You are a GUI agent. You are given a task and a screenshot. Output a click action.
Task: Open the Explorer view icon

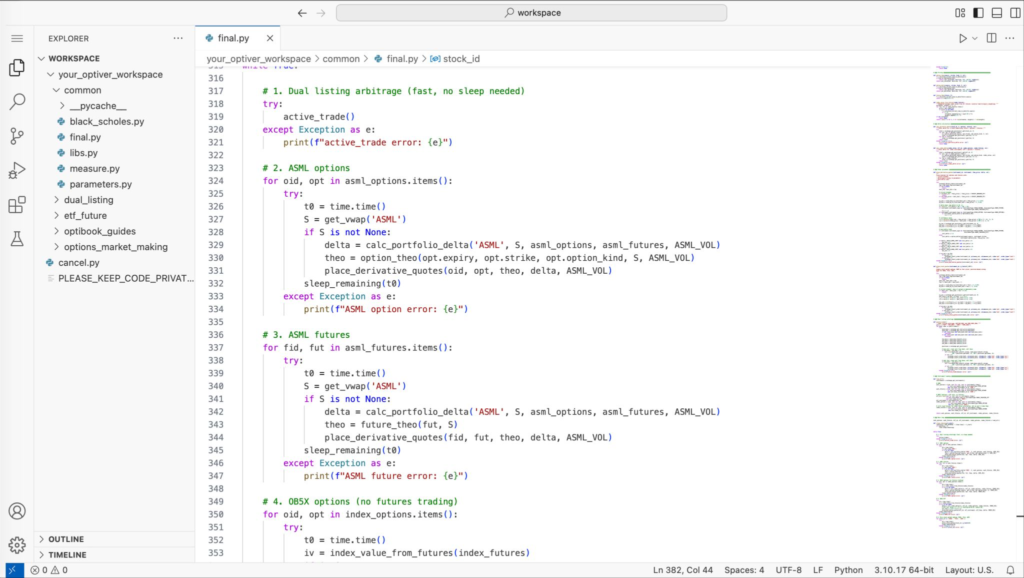[17, 67]
